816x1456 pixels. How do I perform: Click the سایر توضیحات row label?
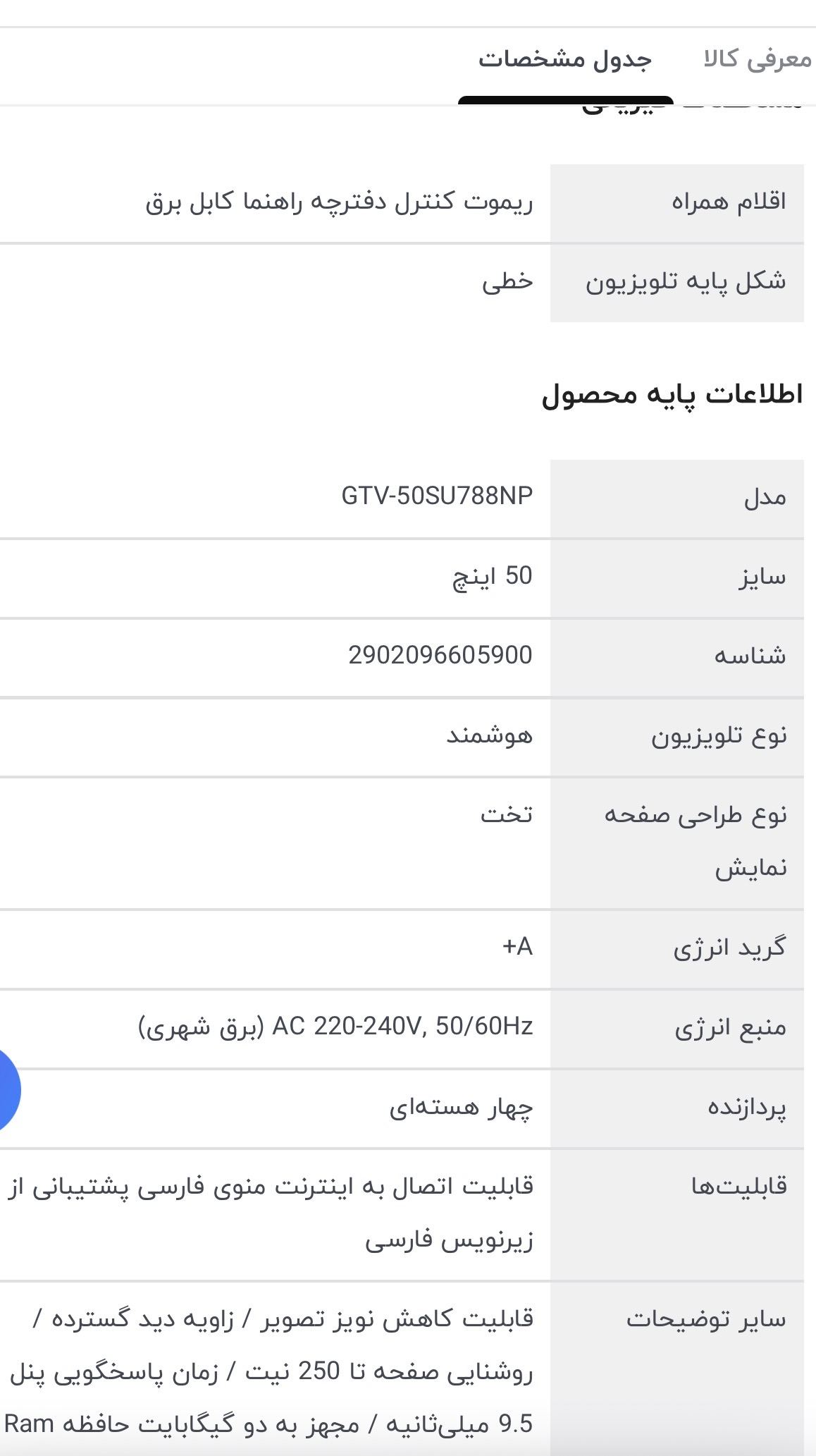pyautogui.click(x=706, y=1319)
